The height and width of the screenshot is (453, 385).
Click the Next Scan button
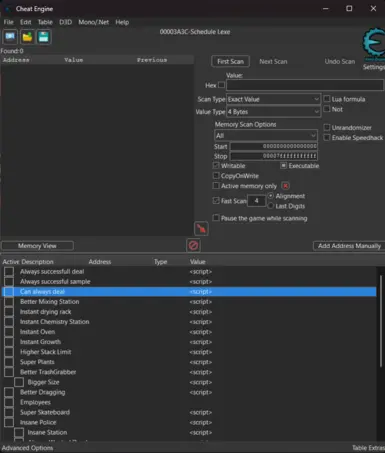(x=273, y=61)
